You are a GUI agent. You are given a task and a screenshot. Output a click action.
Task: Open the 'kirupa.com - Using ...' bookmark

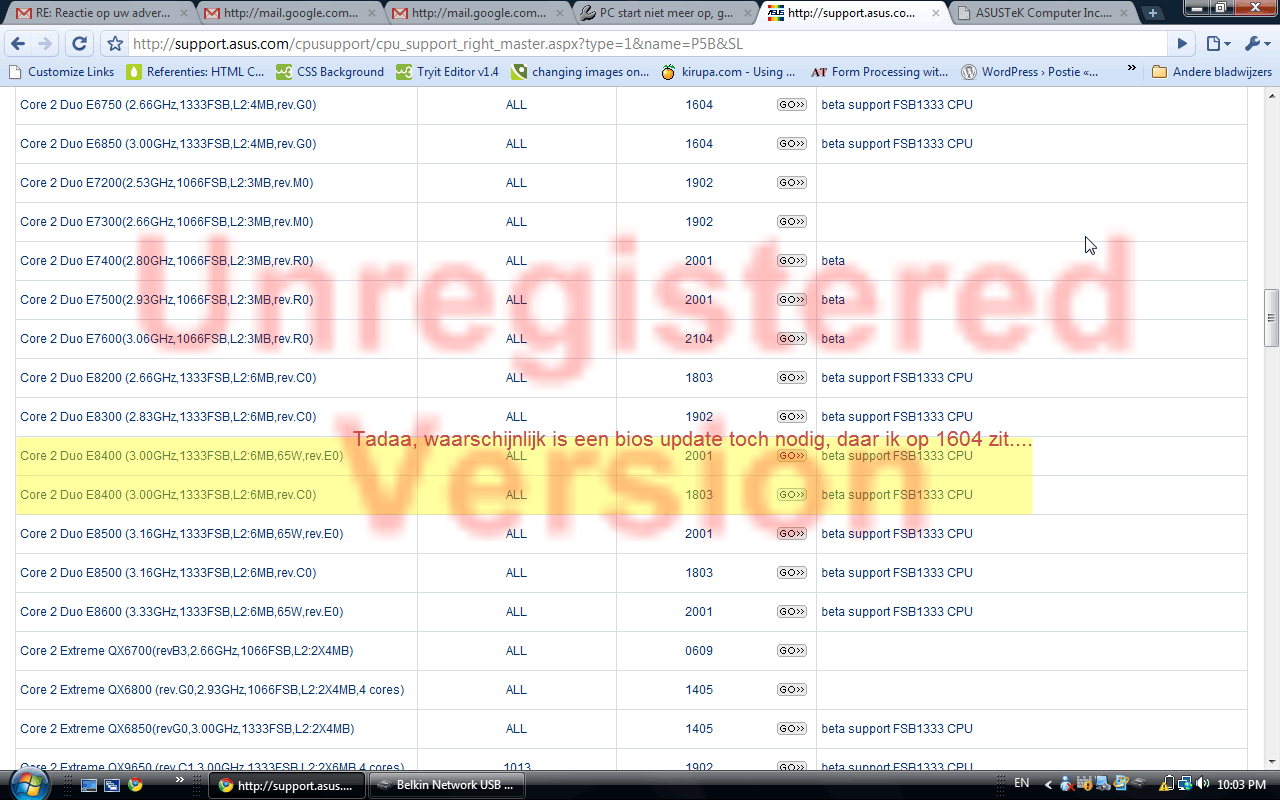[x=729, y=72]
